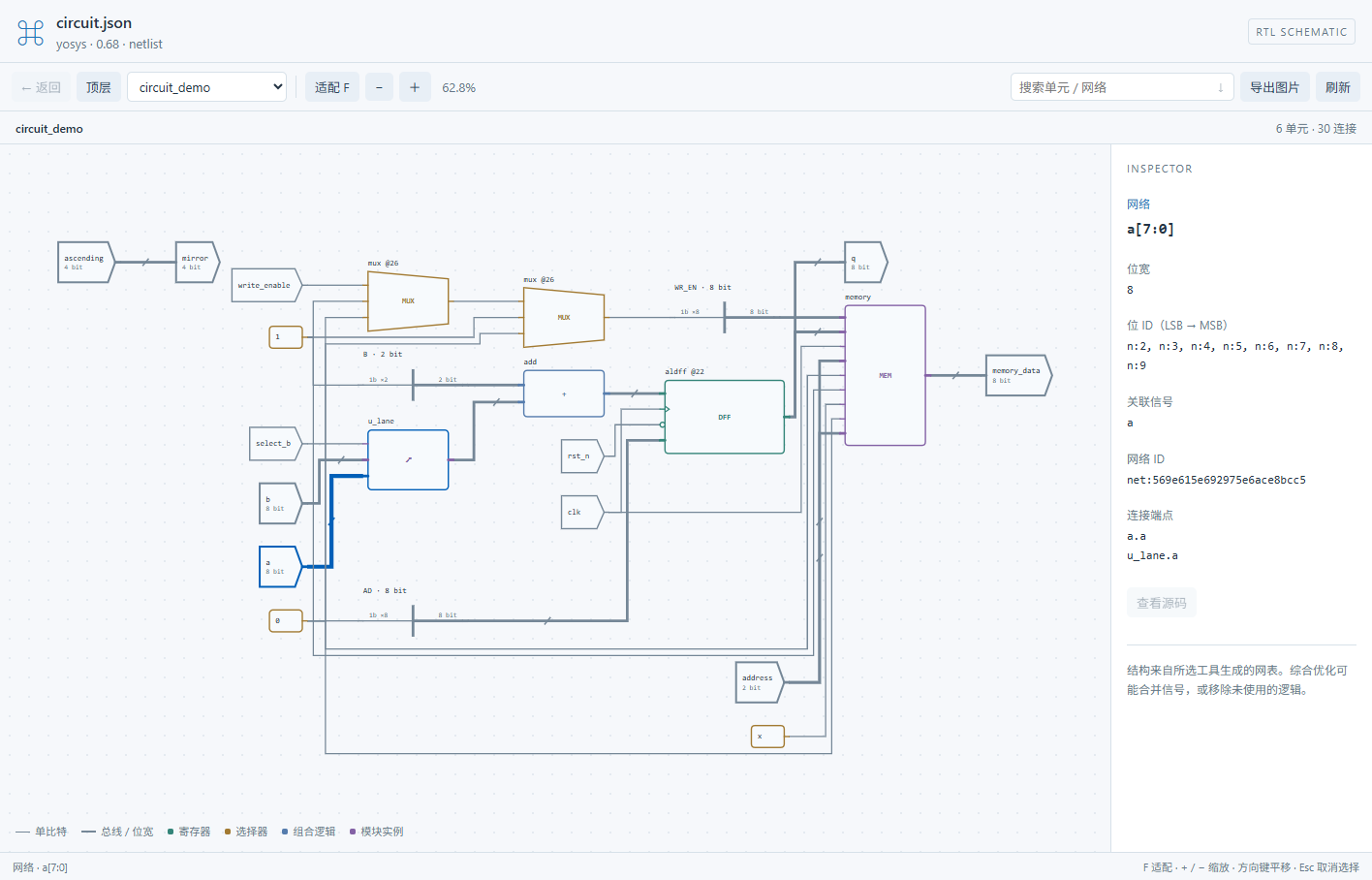The image size is (1372, 880).
Task: Click the search history arrow in search box
Action: (1220, 87)
